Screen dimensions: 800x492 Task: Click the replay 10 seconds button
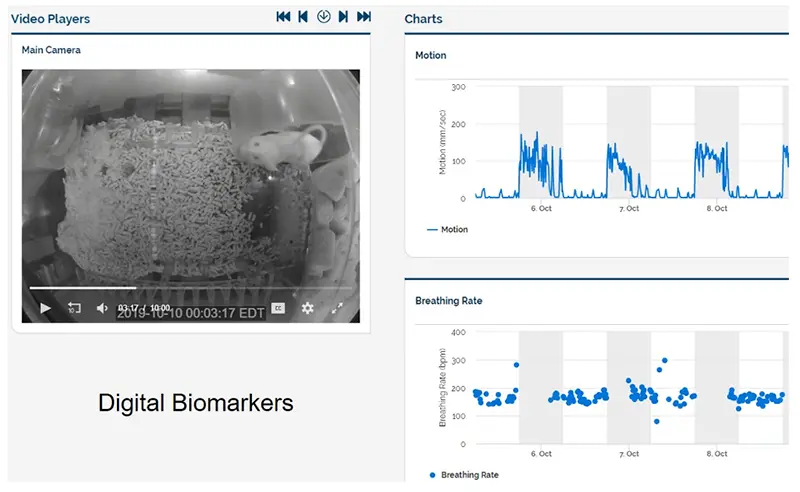[x=74, y=308]
